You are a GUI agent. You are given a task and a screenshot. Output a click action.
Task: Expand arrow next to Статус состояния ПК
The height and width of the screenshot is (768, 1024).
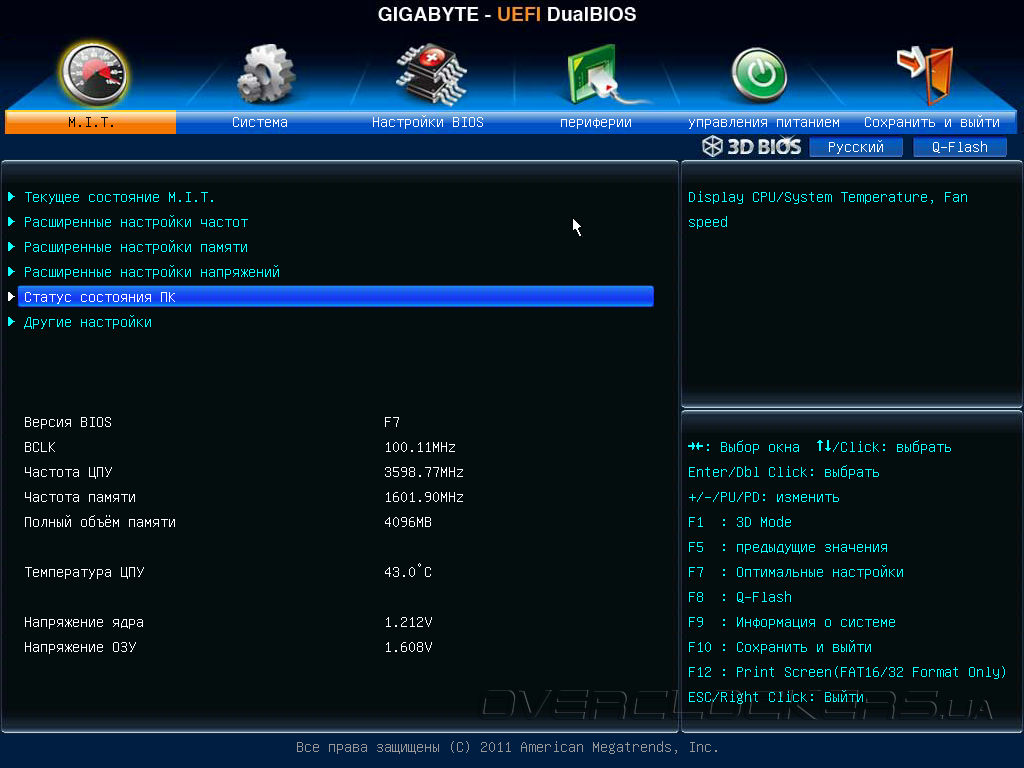click(11, 296)
